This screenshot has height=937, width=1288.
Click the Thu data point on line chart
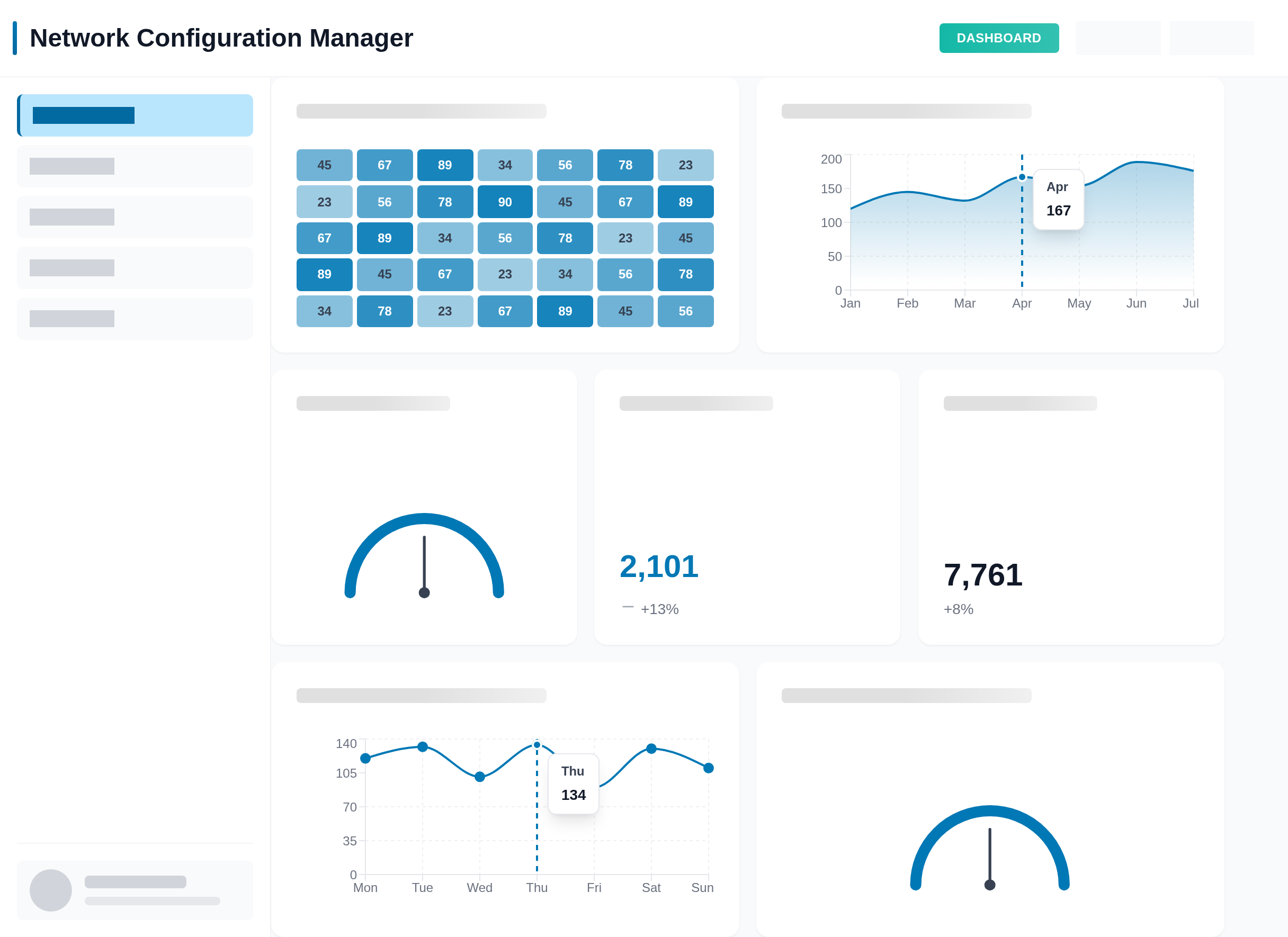click(536, 745)
